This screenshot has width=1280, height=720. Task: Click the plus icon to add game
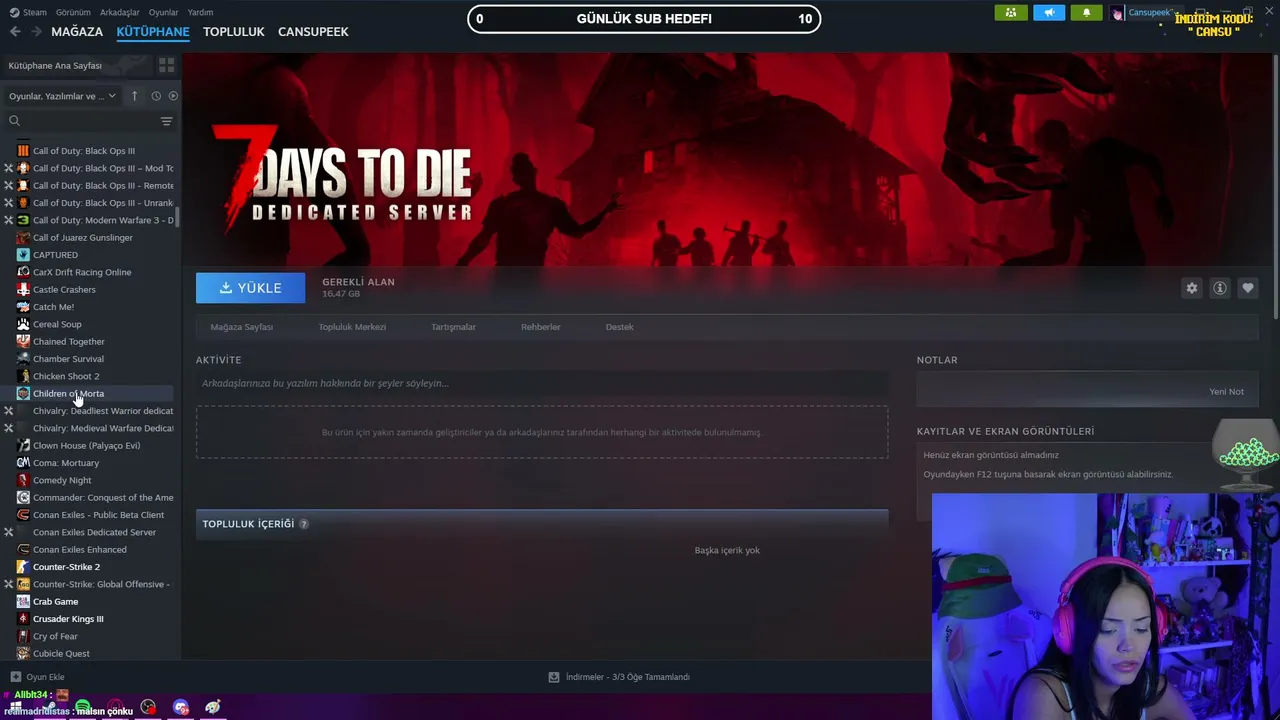(16, 677)
